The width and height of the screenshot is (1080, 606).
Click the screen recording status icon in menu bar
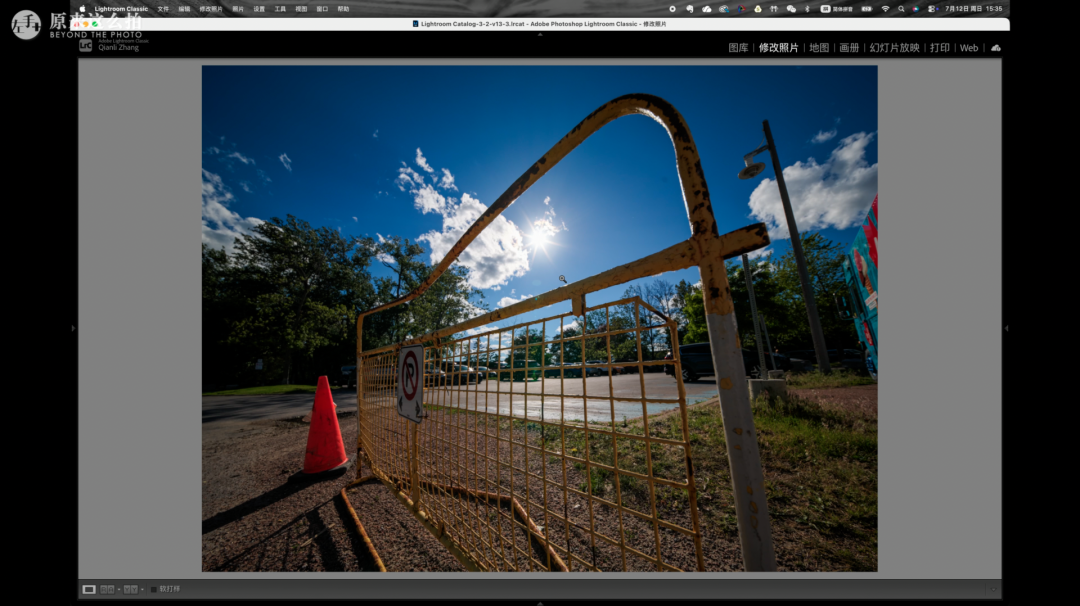point(672,9)
